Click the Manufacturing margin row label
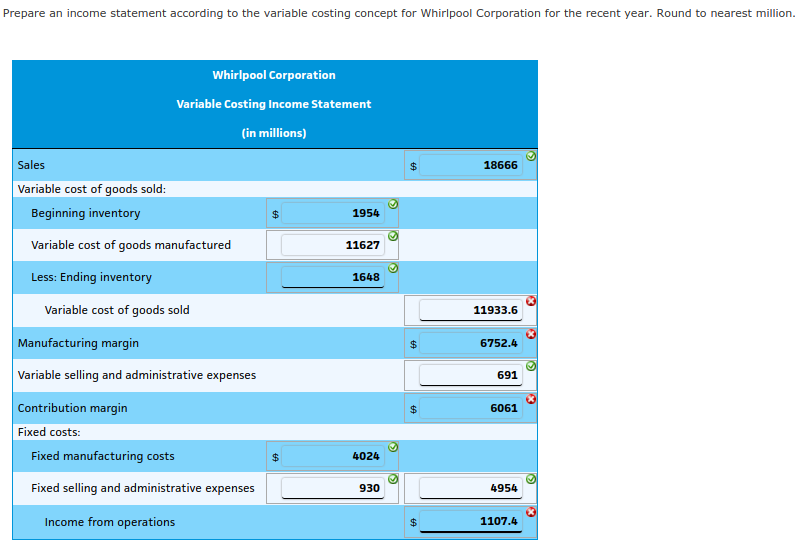Screen dimensions: 807x559 [x=78, y=343]
